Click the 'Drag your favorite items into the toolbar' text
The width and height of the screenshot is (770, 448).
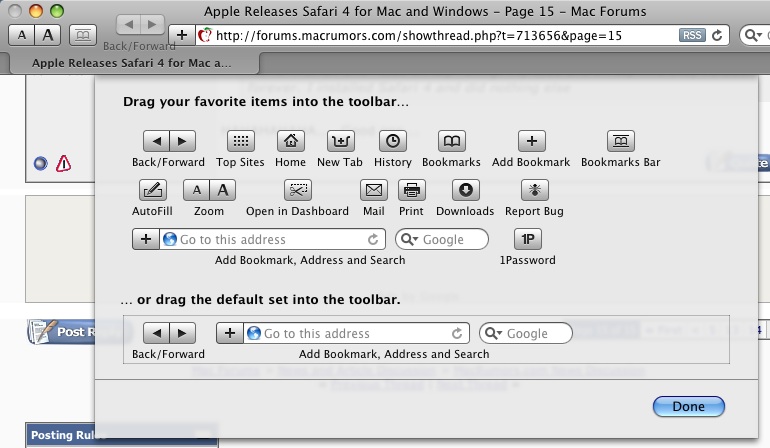[266, 102]
